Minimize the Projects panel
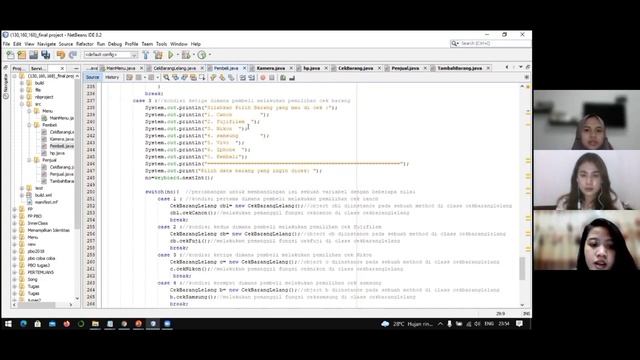 [x=76, y=68]
